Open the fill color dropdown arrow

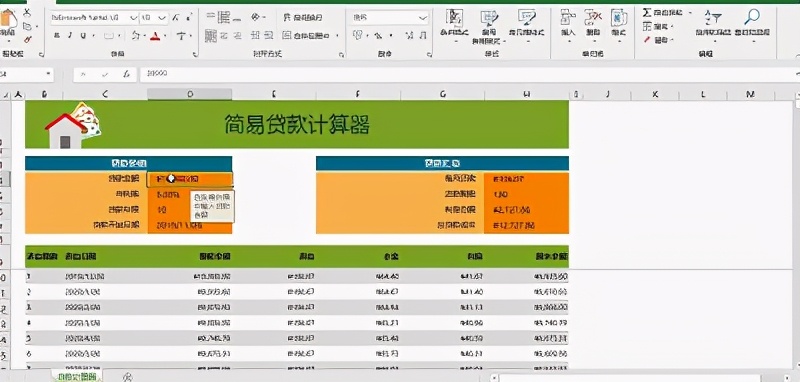[144, 36]
